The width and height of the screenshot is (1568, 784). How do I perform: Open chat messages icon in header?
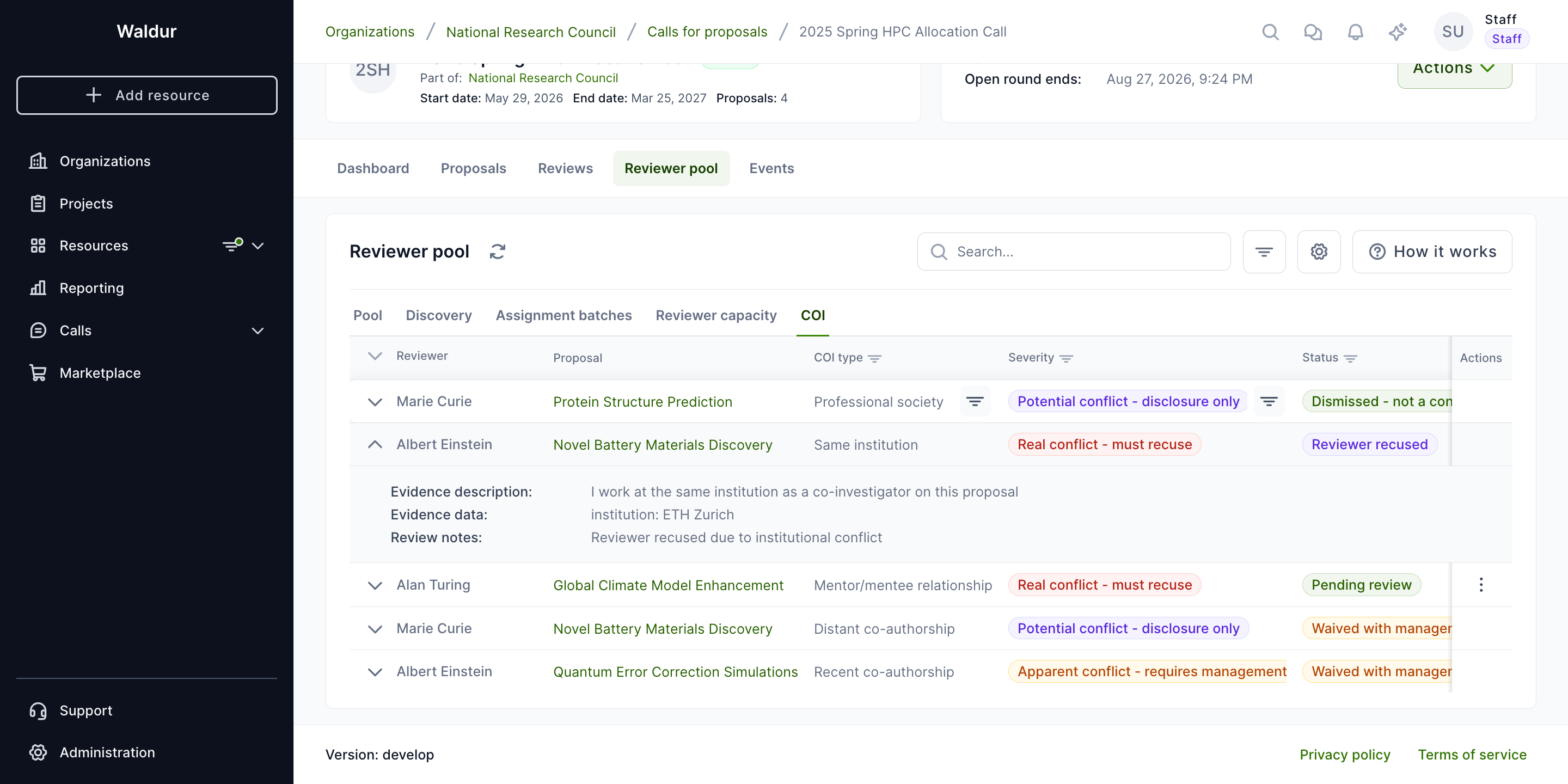(1312, 32)
